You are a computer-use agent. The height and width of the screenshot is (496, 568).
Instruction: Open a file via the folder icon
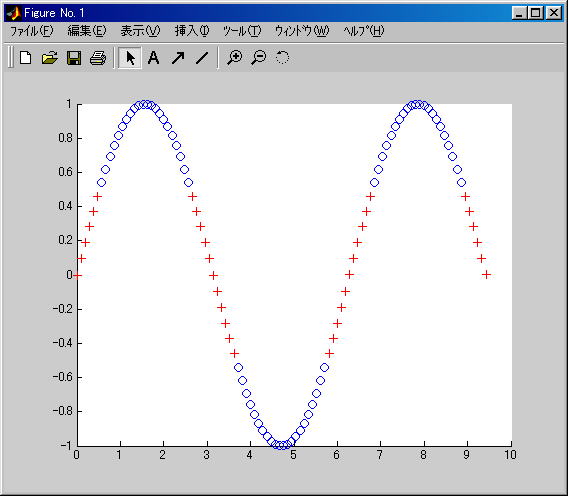click(50, 58)
